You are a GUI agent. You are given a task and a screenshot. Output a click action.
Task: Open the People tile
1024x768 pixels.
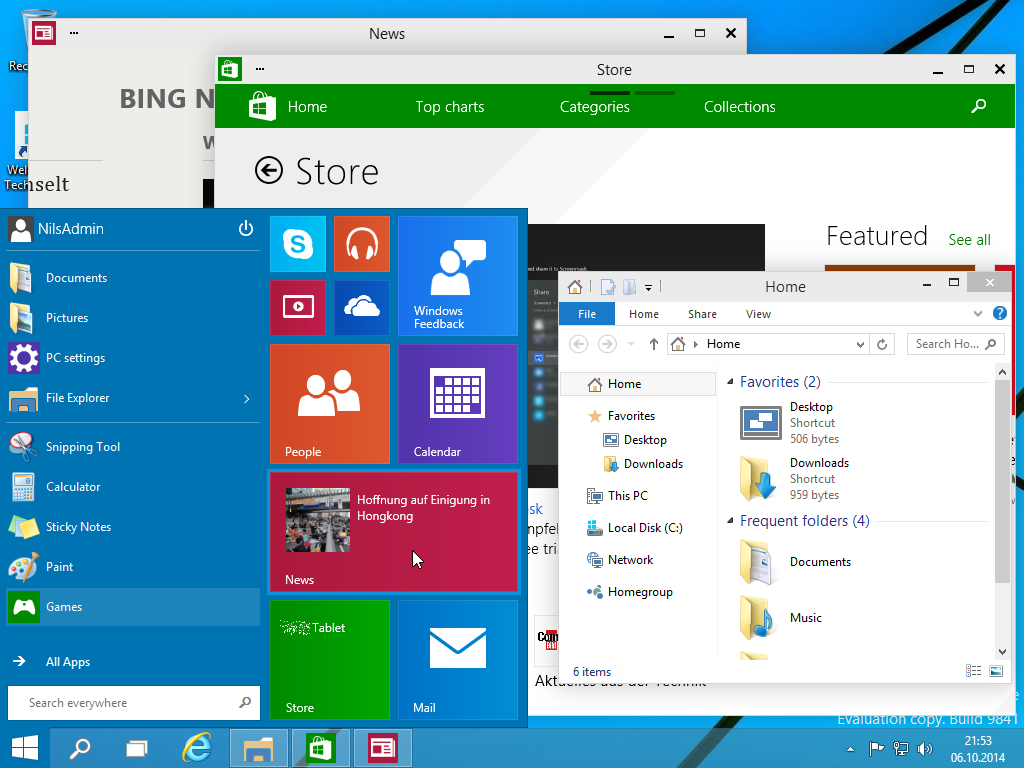tap(330, 404)
